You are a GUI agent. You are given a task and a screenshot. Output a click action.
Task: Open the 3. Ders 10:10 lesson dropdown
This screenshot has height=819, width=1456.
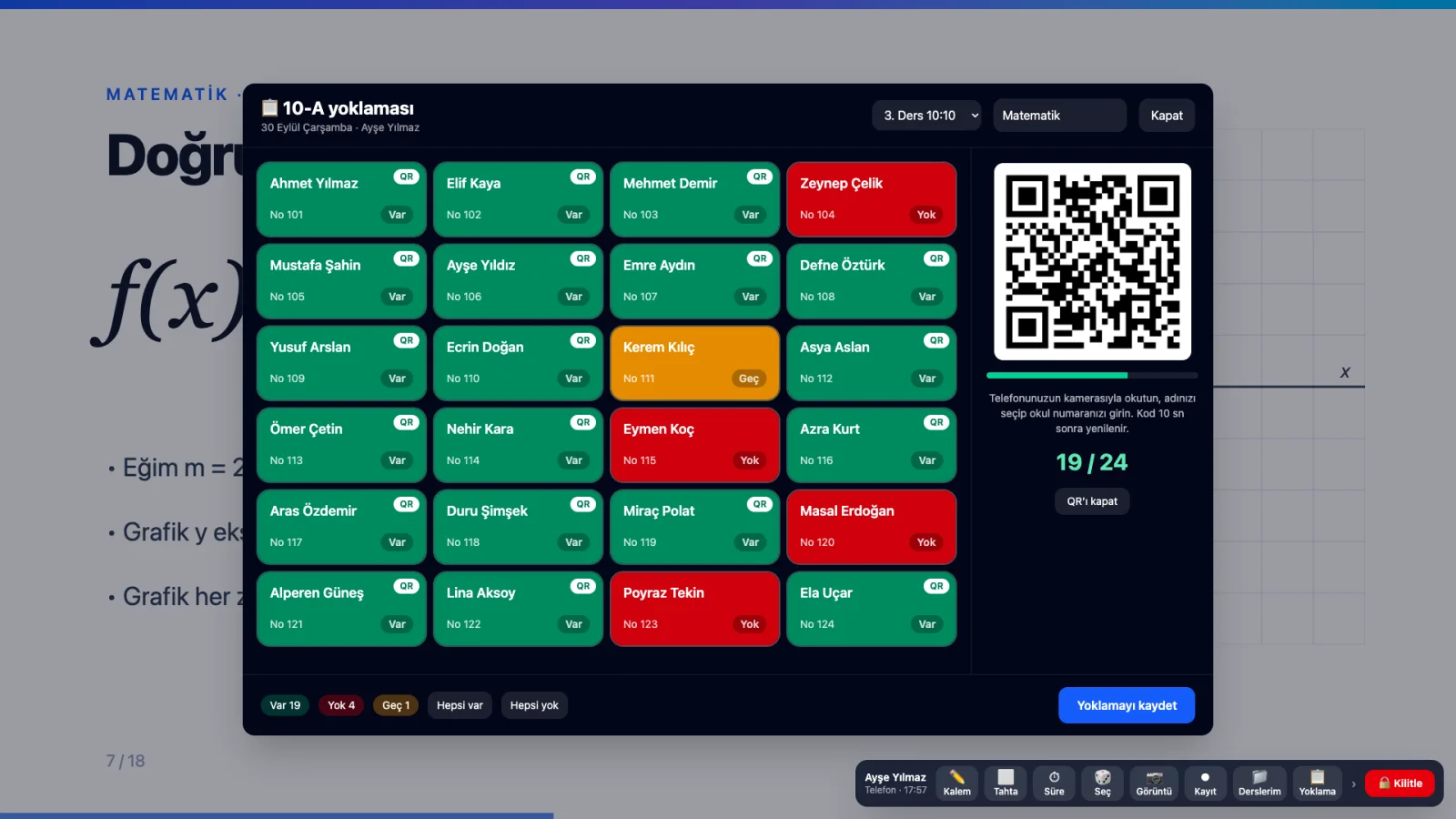point(926,116)
